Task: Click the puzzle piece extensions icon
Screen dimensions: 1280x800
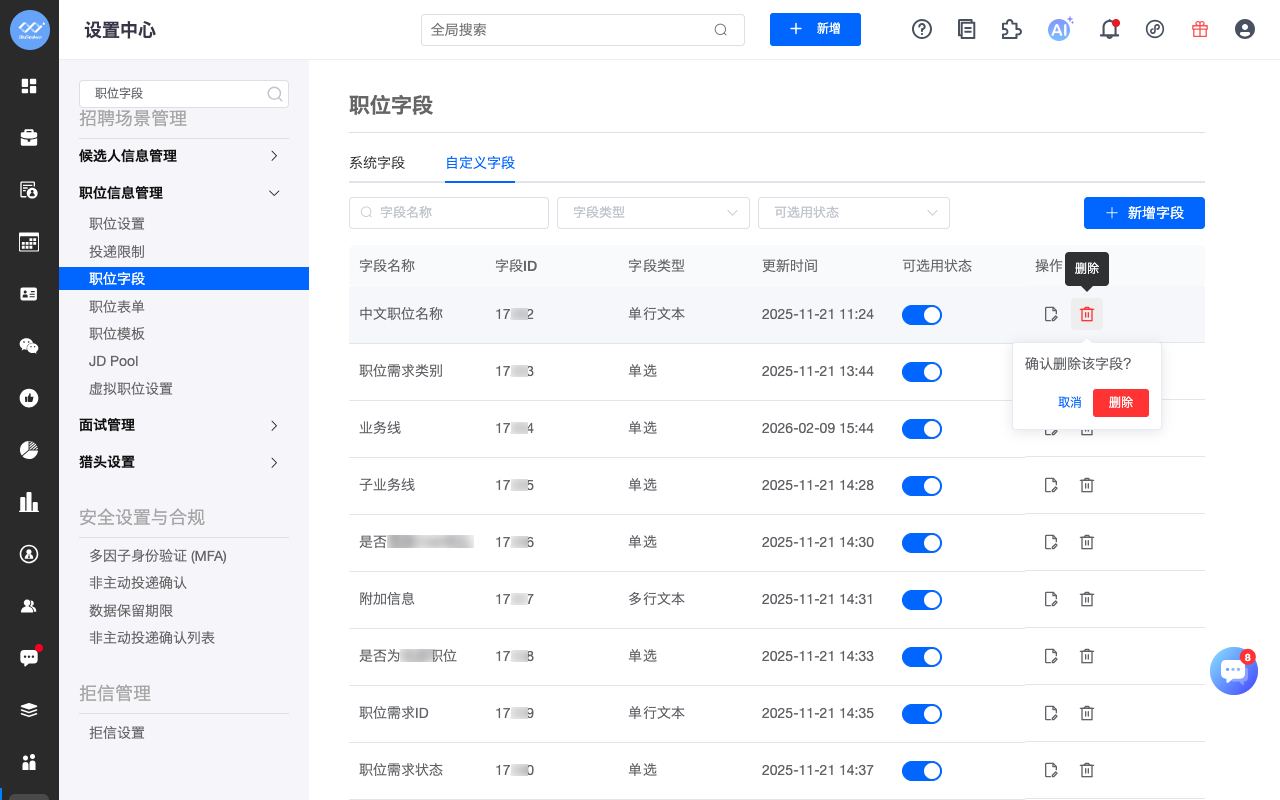Action: 1011,29
